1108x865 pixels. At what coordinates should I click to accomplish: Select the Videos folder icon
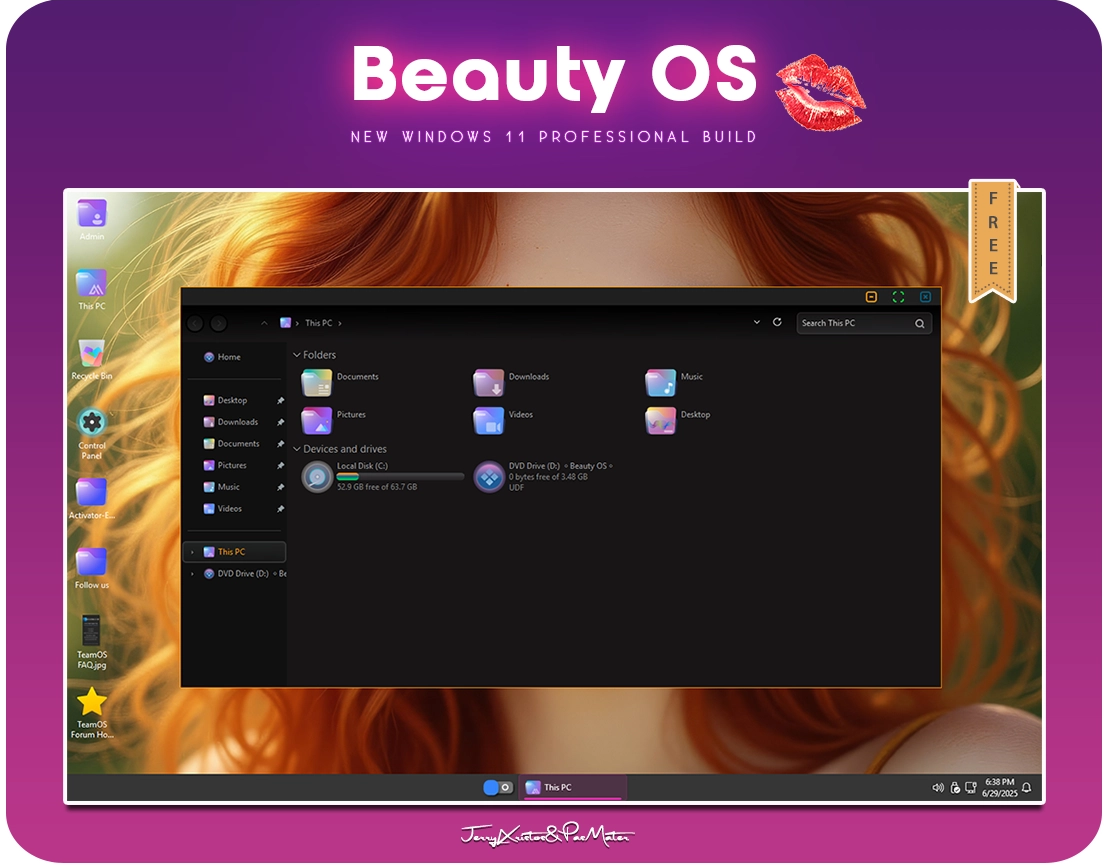pos(488,420)
